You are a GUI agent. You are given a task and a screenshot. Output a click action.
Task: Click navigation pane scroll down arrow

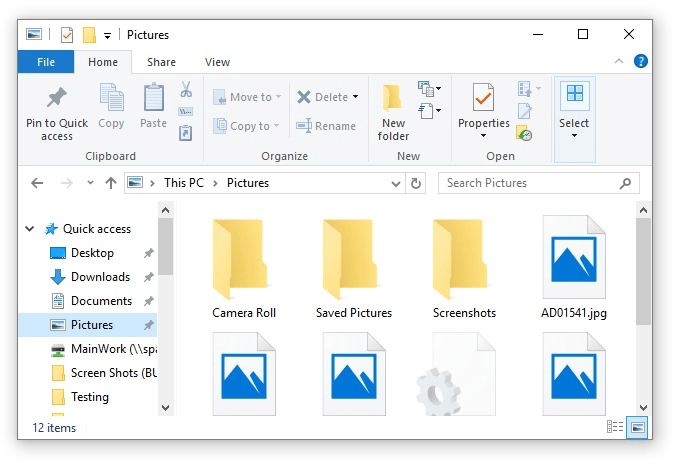166,408
